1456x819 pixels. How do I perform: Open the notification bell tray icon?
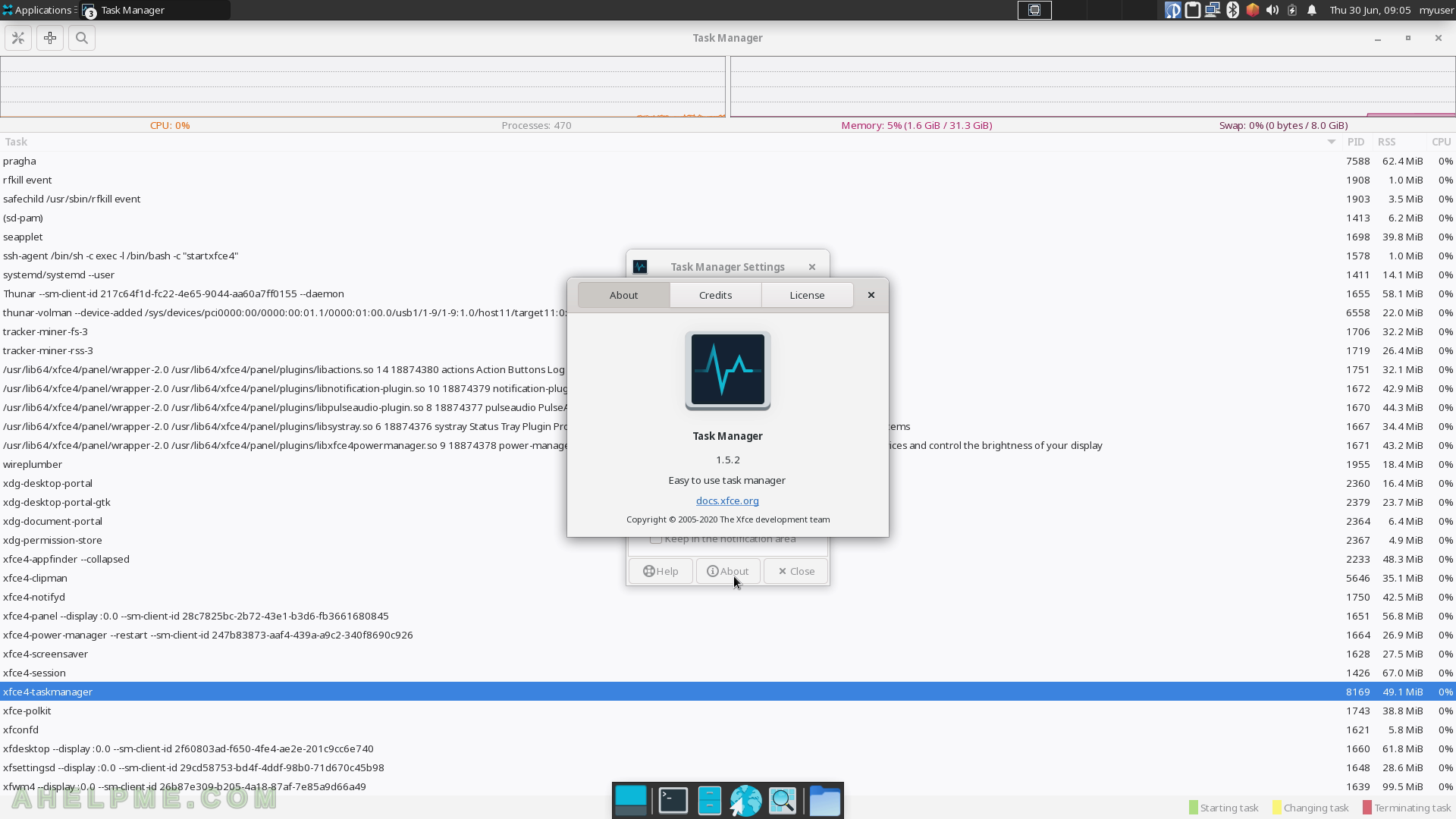(x=1312, y=10)
